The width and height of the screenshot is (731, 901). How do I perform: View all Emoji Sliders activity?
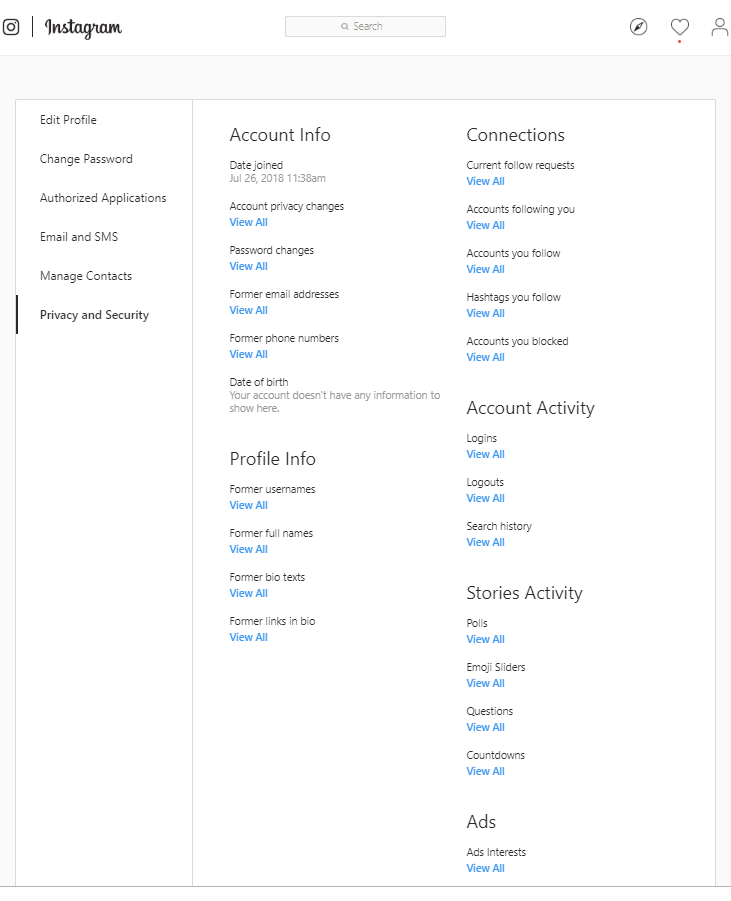pos(486,683)
